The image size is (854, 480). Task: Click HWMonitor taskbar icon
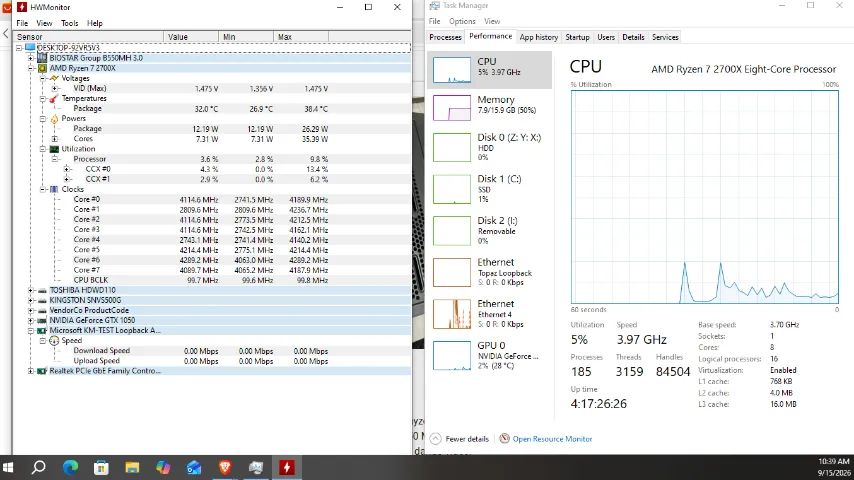[x=286, y=467]
